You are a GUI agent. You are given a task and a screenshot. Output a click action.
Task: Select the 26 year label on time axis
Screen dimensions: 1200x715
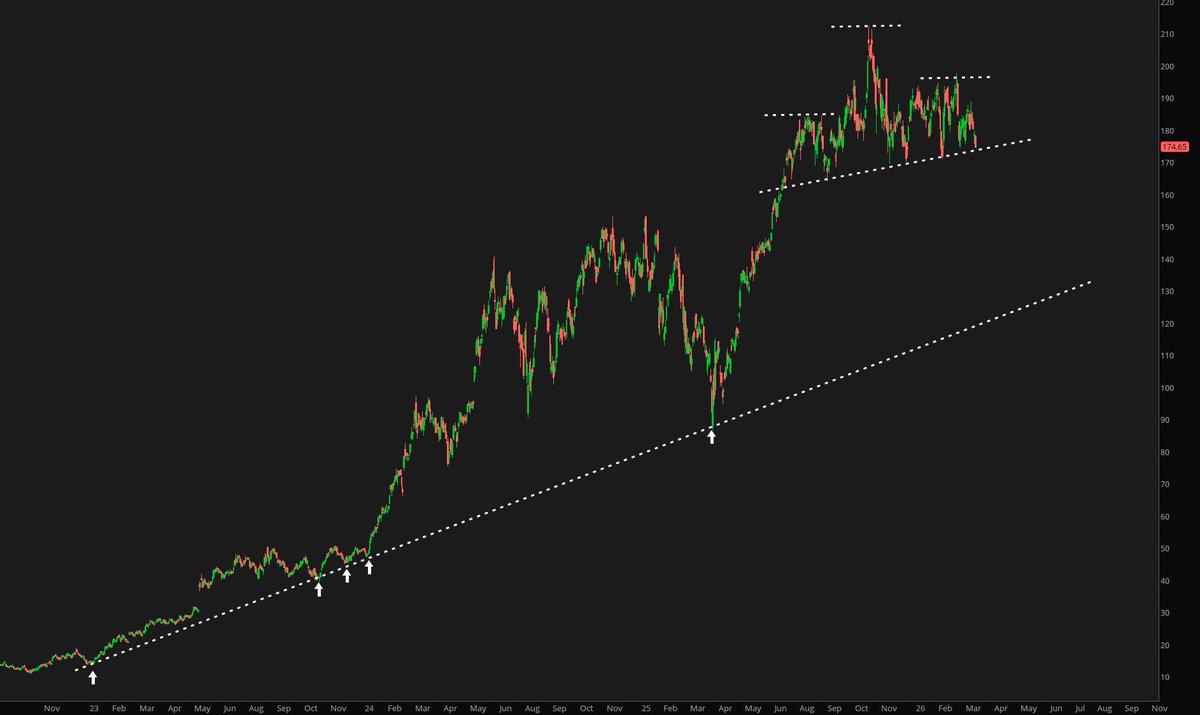(x=922, y=707)
